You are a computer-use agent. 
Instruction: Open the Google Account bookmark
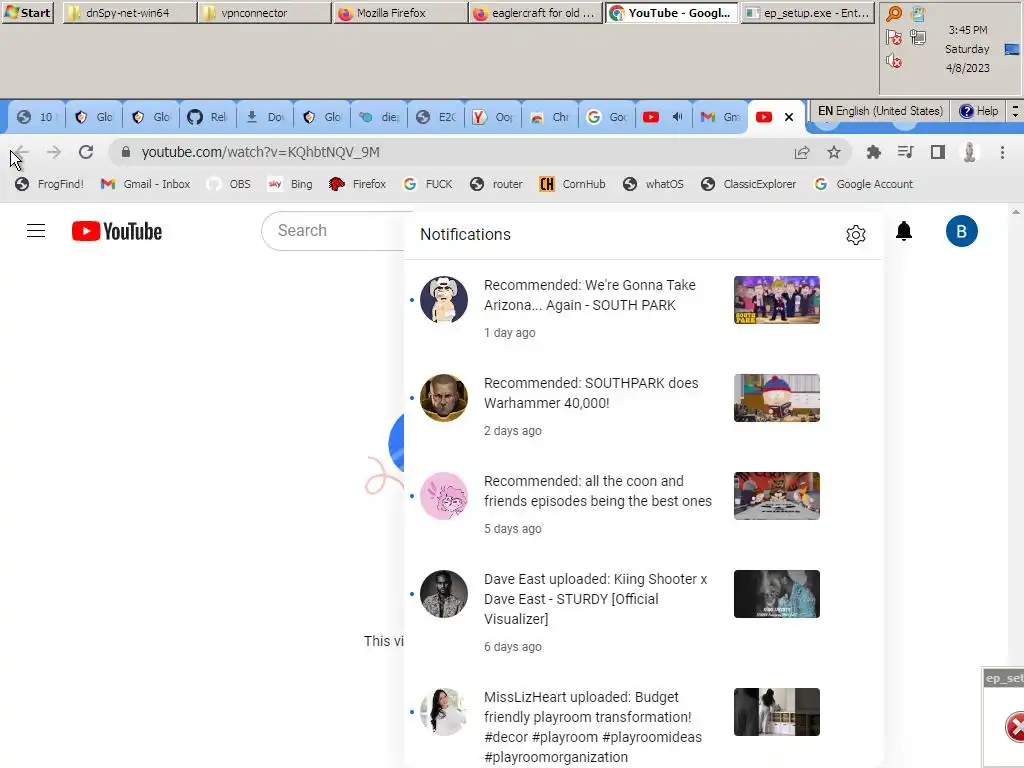[x=863, y=184]
